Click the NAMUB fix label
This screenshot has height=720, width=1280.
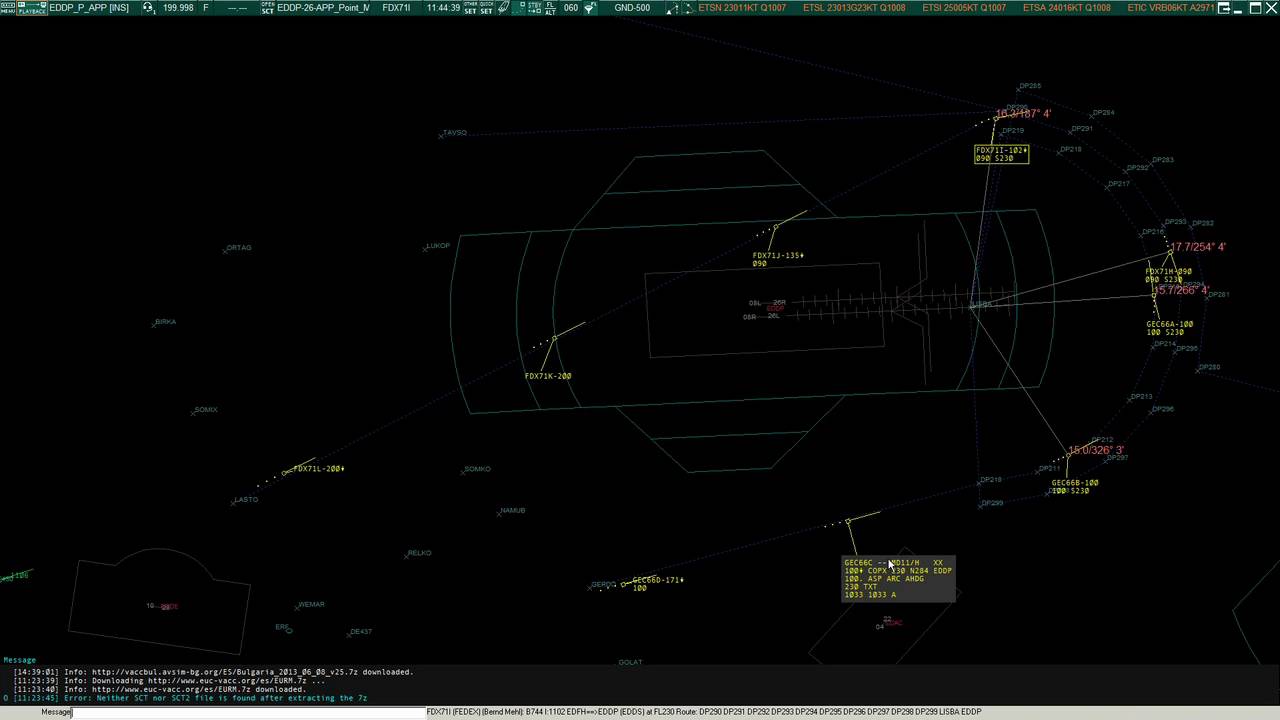pyautogui.click(x=513, y=510)
